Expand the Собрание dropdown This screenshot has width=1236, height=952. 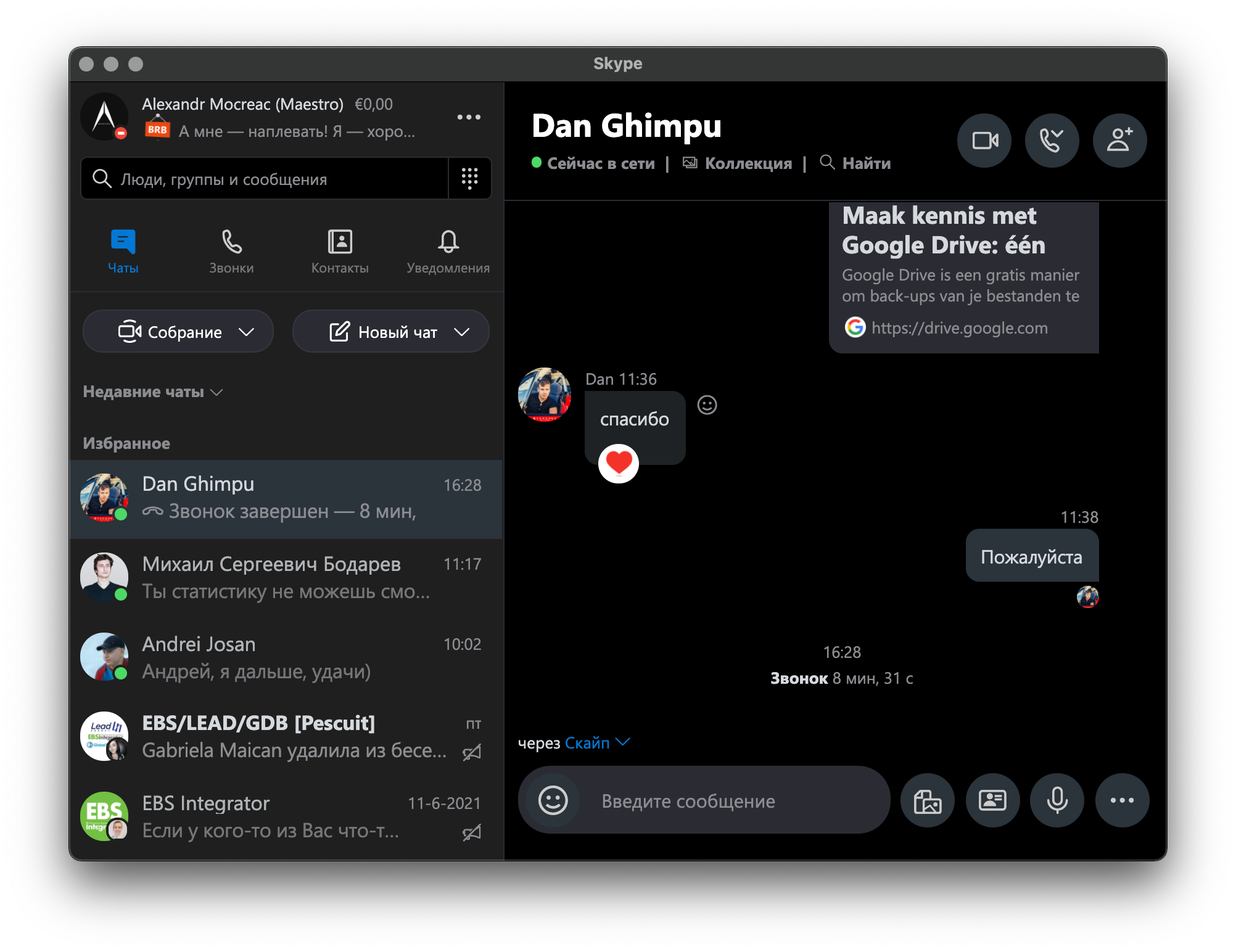click(x=246, y=332)
